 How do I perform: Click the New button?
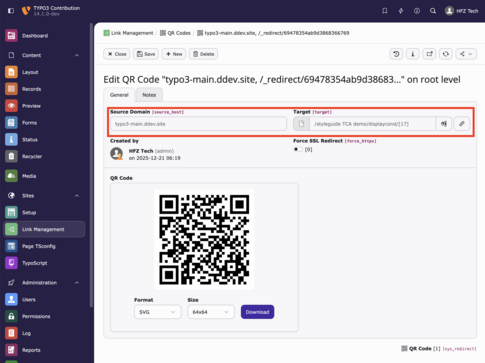coord(174,54)
